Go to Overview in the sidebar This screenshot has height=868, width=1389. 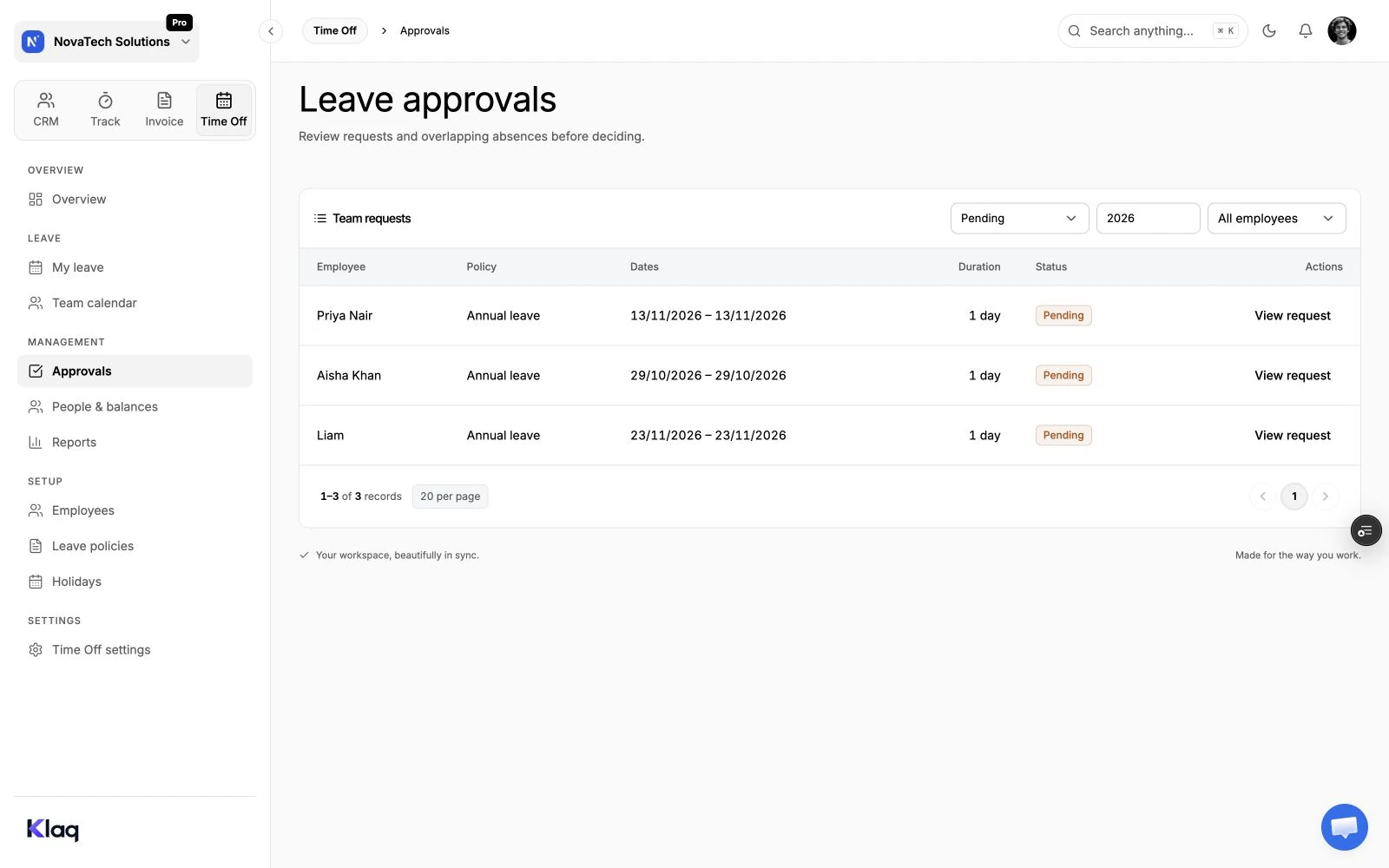click(x=135, y=200)
